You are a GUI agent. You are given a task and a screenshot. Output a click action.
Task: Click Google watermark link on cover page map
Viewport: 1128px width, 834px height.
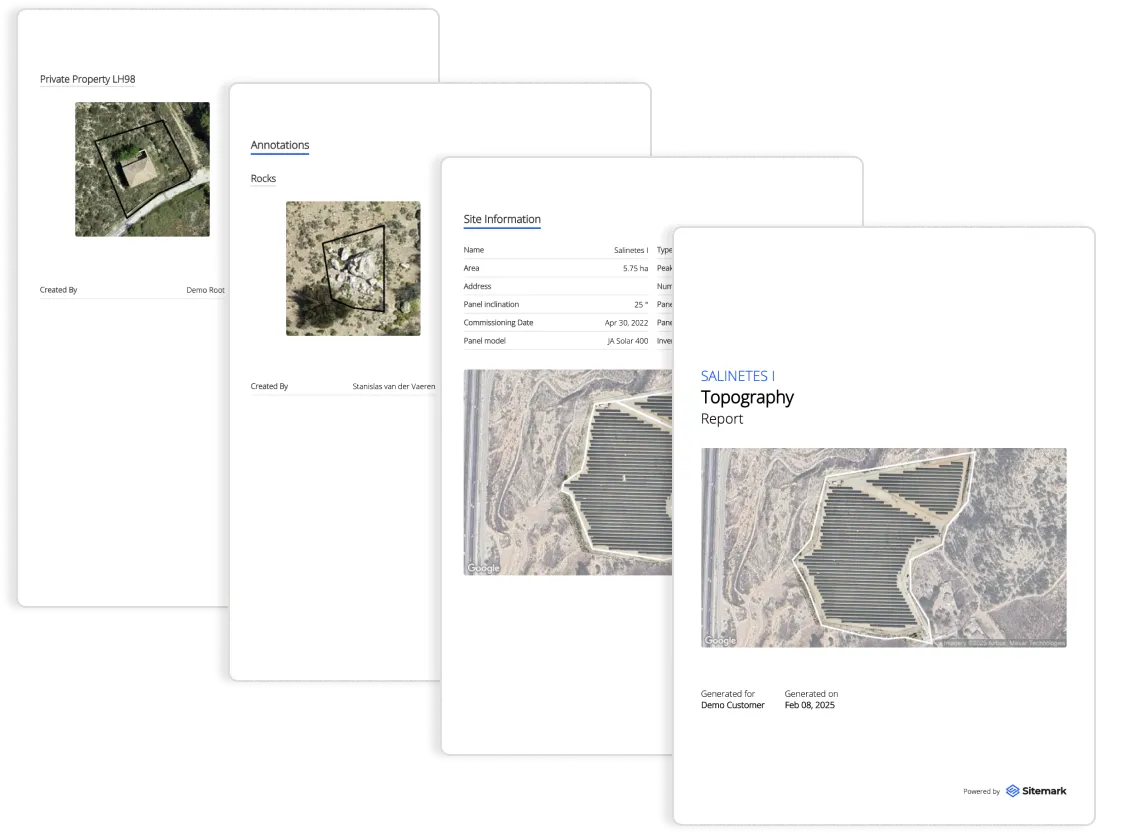pos(720,640)
